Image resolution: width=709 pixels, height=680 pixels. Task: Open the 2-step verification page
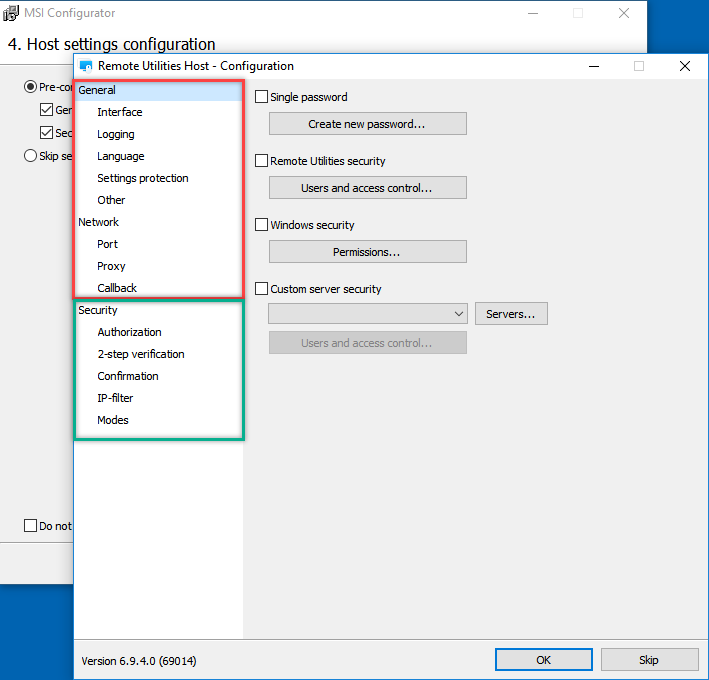(140, 354)
